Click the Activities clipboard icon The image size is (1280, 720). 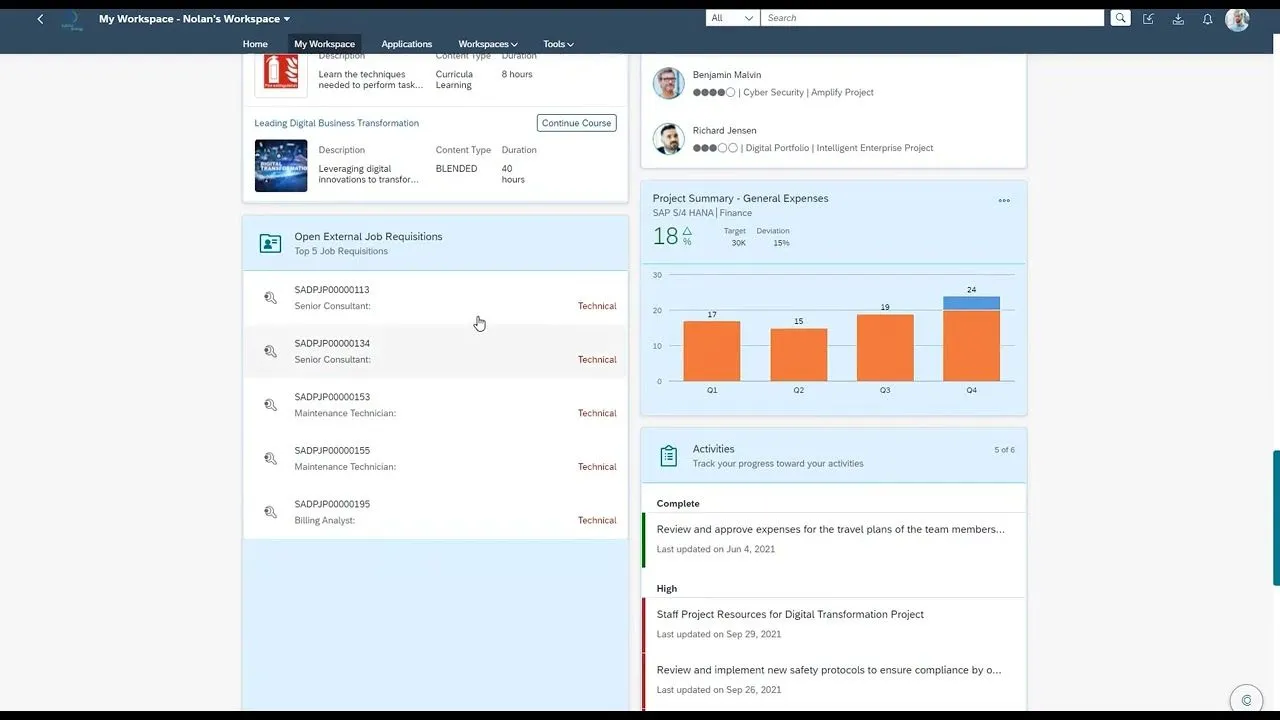click(669, 456)
